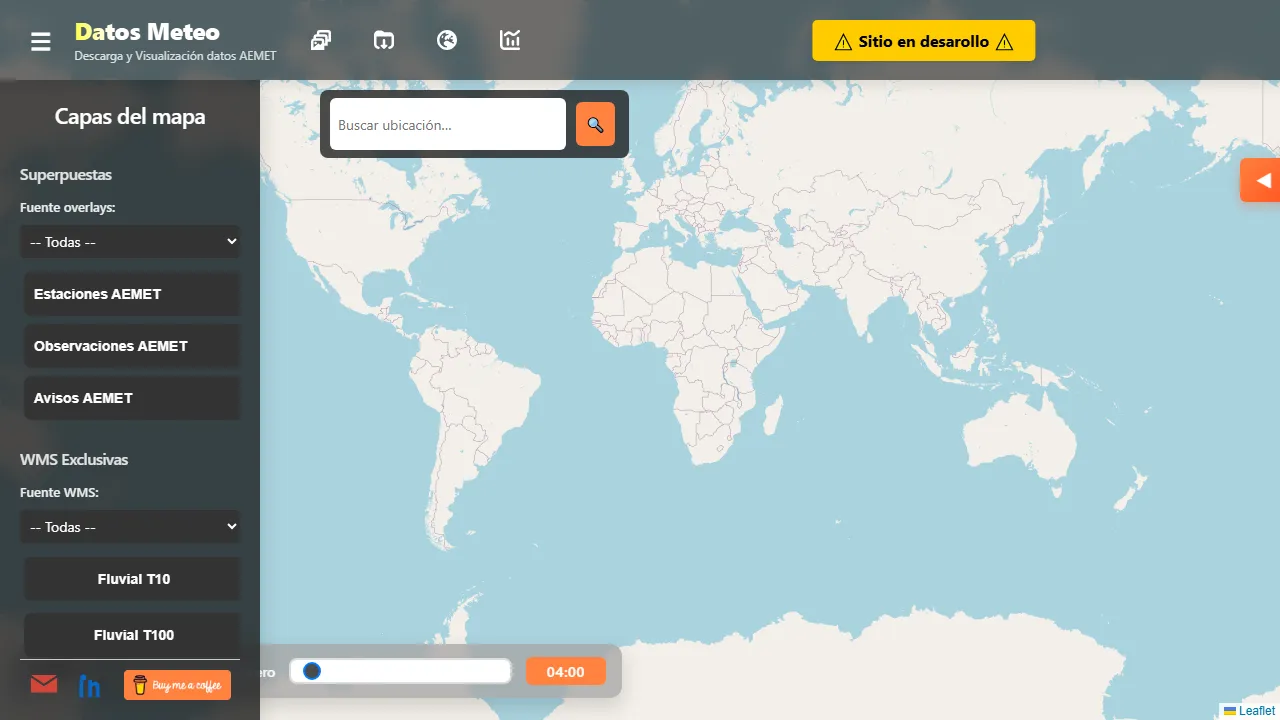Screen dimensions: 1280x720
Task: Open the hamburger menu icon
Action: click(40, 41)
